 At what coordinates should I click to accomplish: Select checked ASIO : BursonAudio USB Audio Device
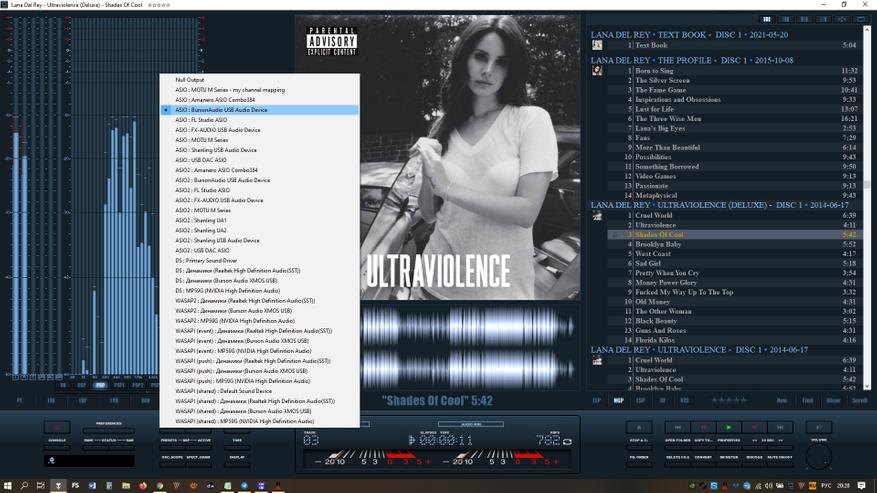[x=260, y=110]
